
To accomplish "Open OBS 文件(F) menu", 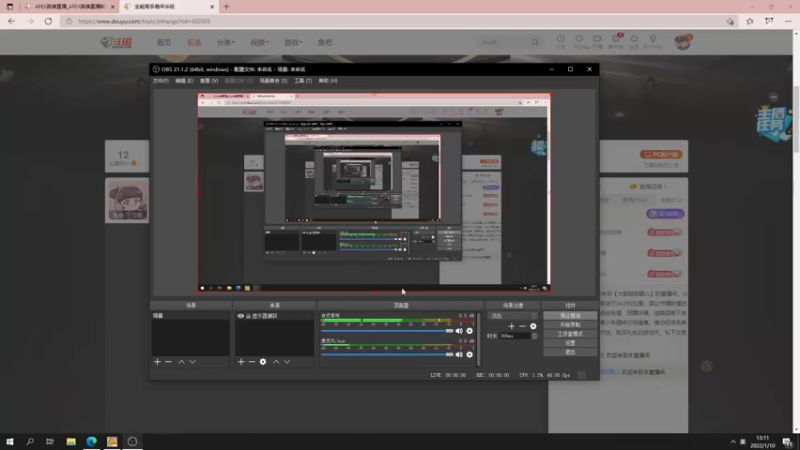I will [x=161, y=81].
